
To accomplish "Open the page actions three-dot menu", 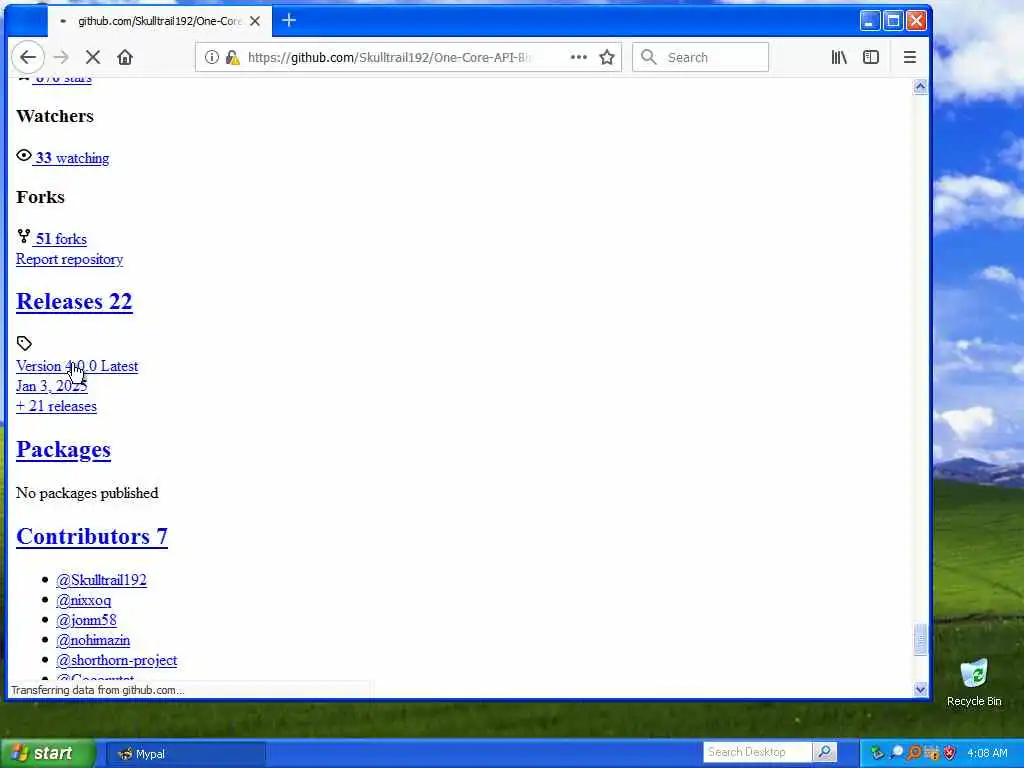I will pos(579,57).
